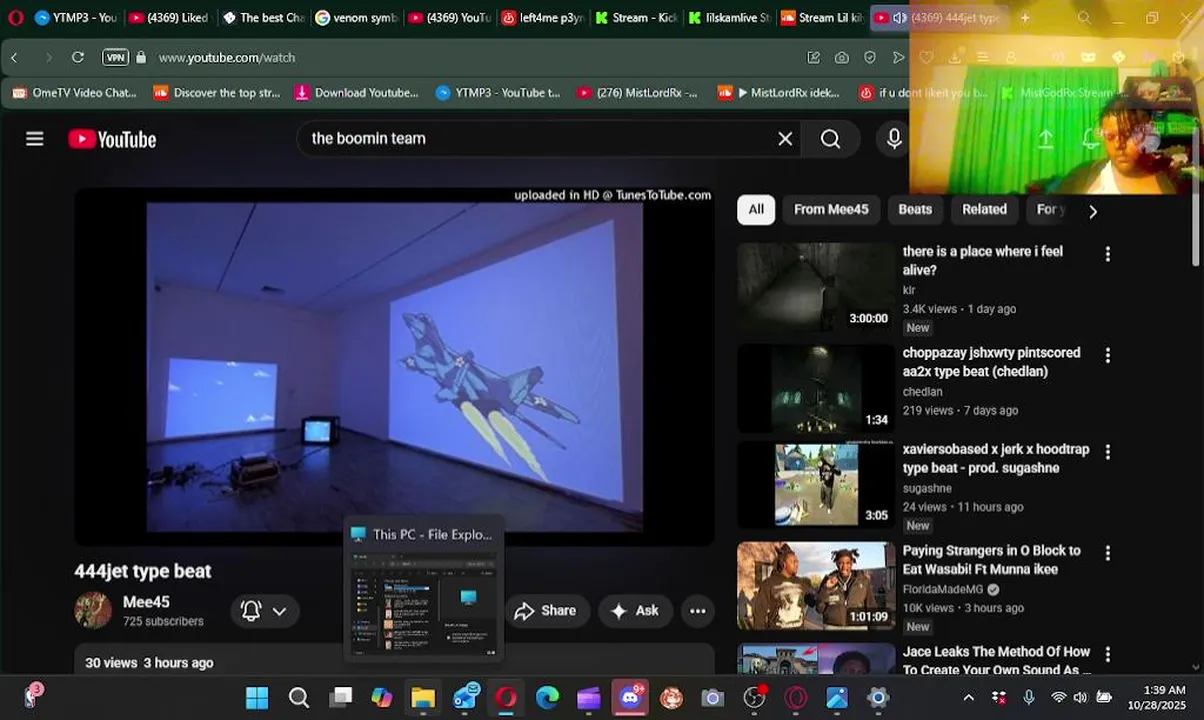Click the Windows Start button
1204x720 pixels.
(x=257, y=698)
